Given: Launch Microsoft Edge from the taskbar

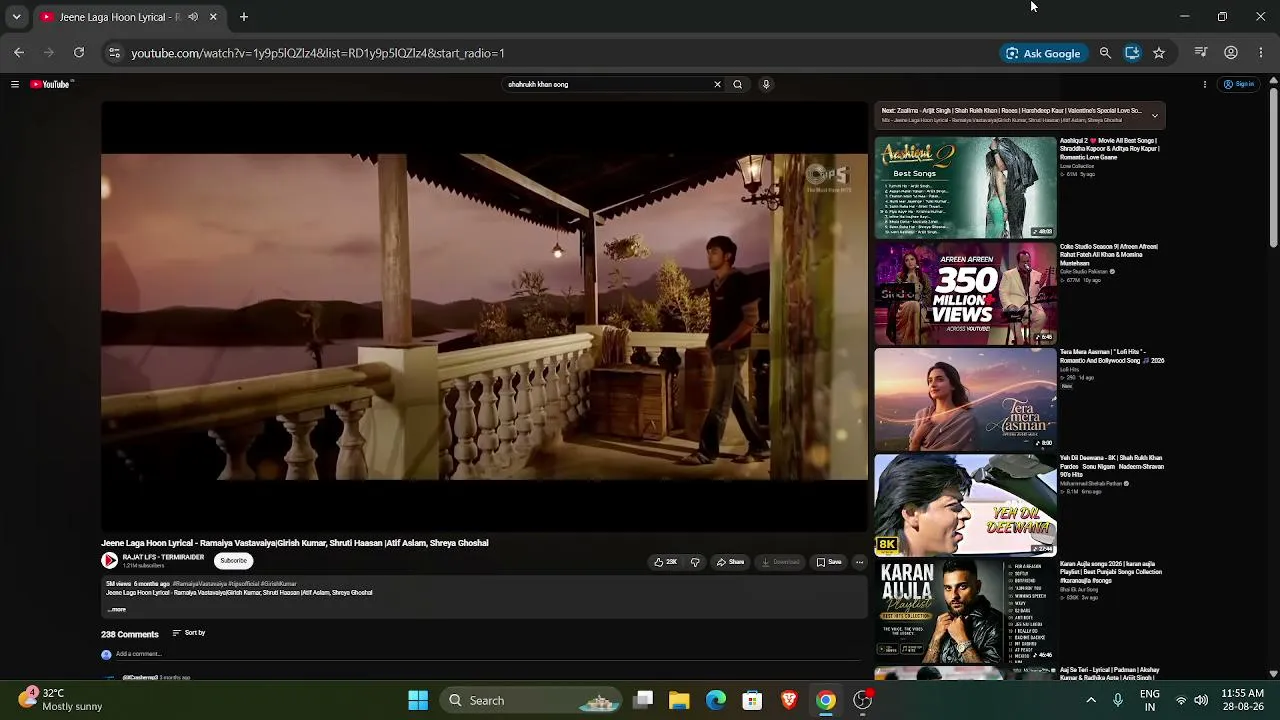Looking at the screenshot, I should [x=716, y=700].
